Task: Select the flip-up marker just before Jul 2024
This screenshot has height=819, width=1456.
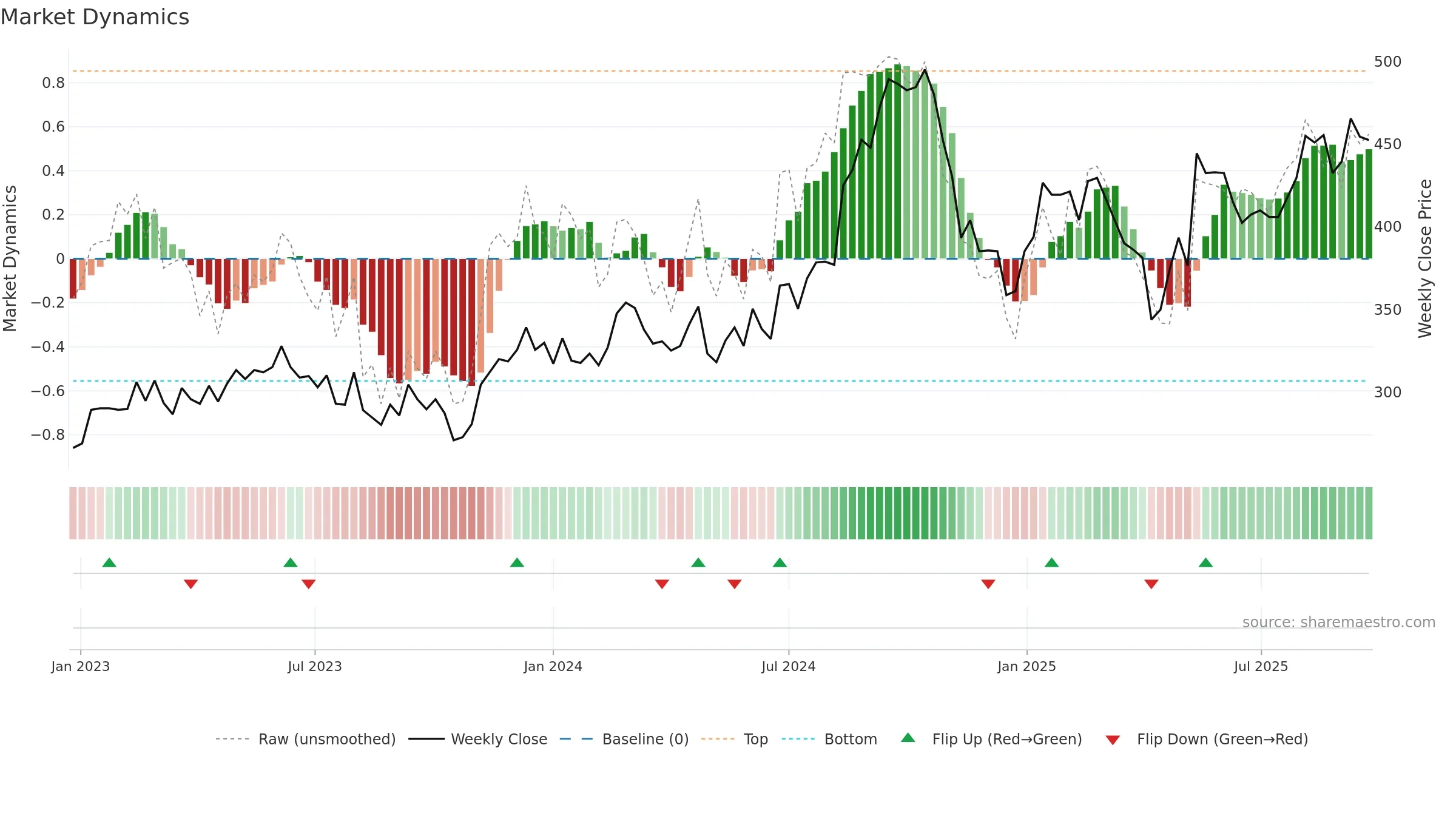Action: tap(780, 562)
